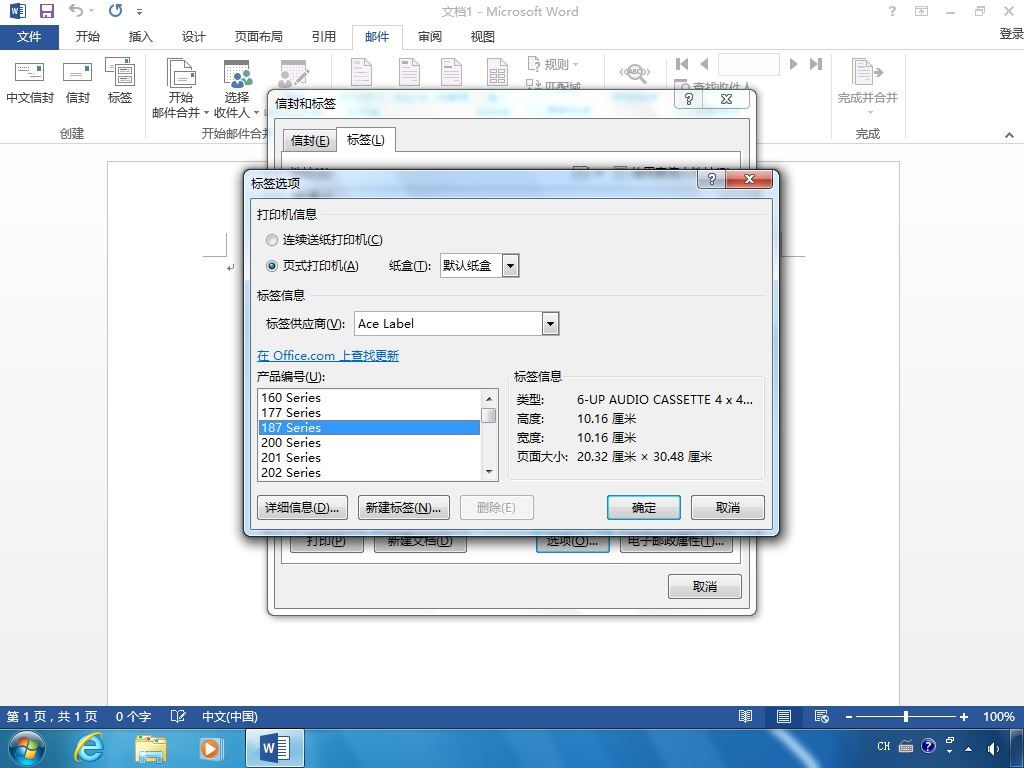Click Word Help question mark icon
This screenshot has width=1024, height=768.
892,11
